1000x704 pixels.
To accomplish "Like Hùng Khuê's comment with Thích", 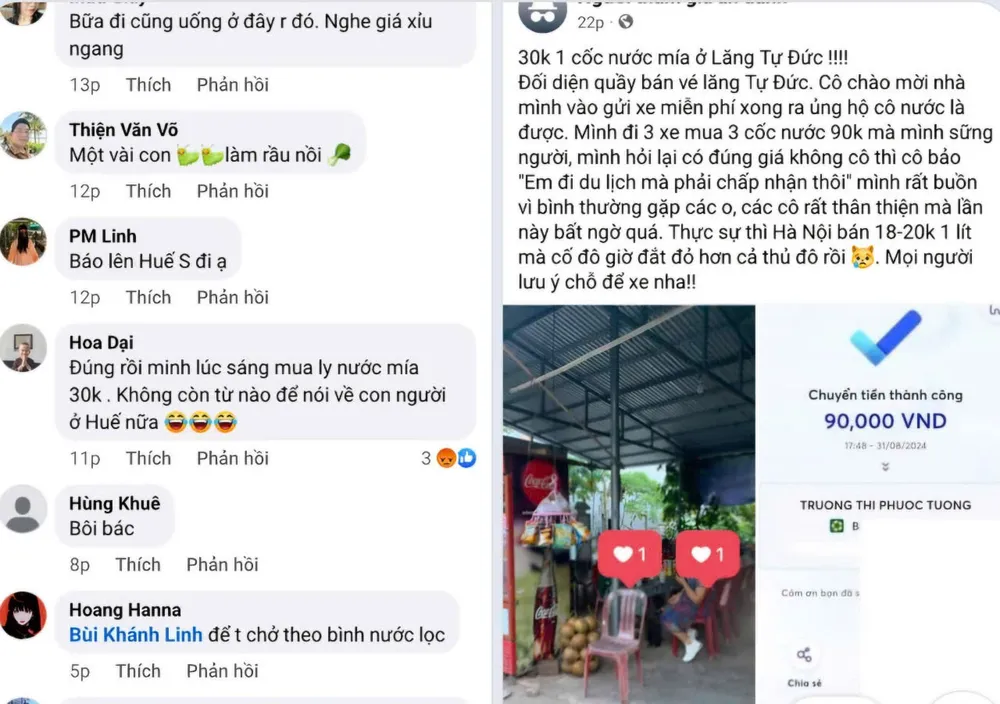I will (x=138, y=565).
